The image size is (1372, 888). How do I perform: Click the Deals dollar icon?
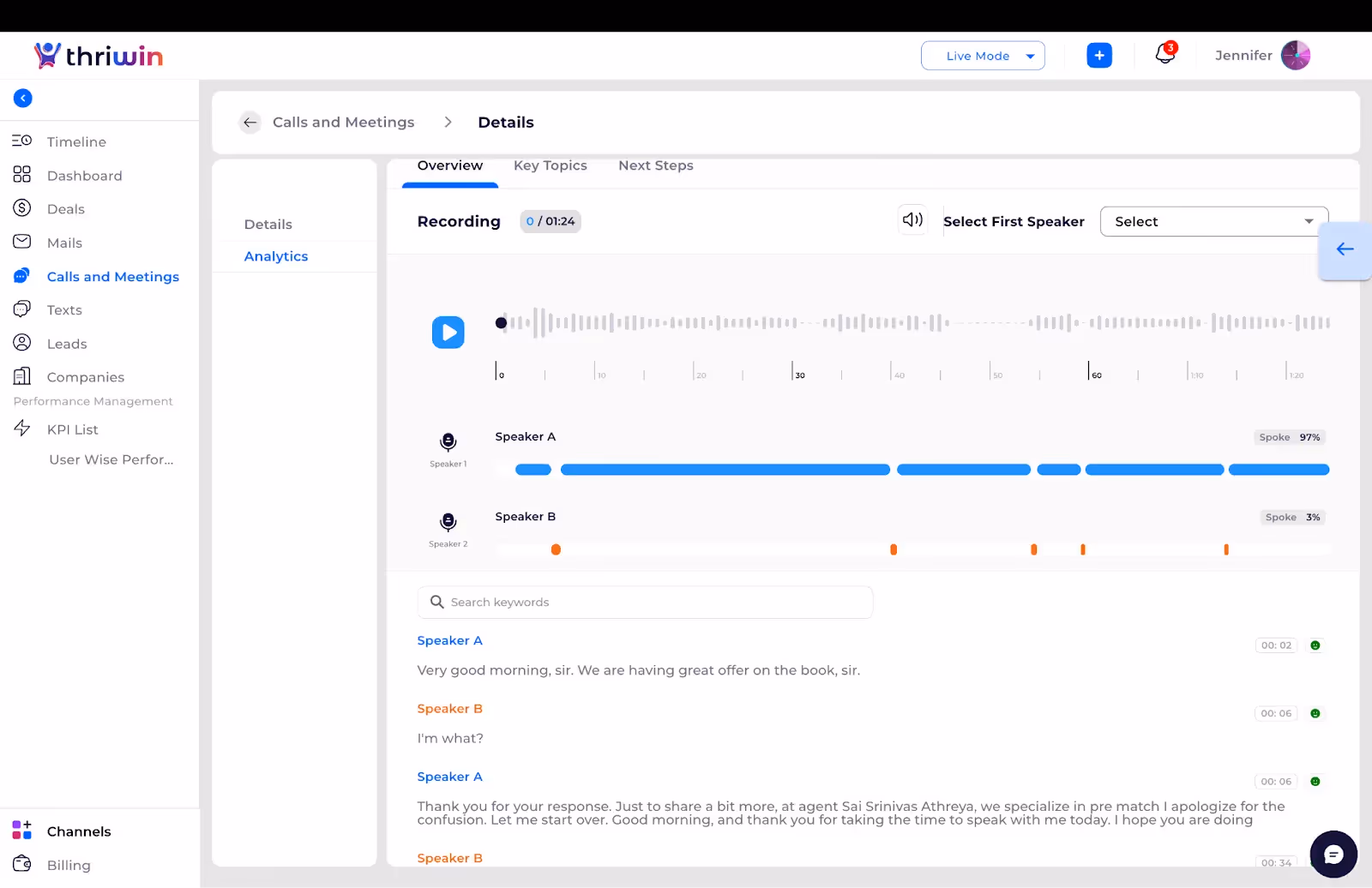tap(22, 208)
